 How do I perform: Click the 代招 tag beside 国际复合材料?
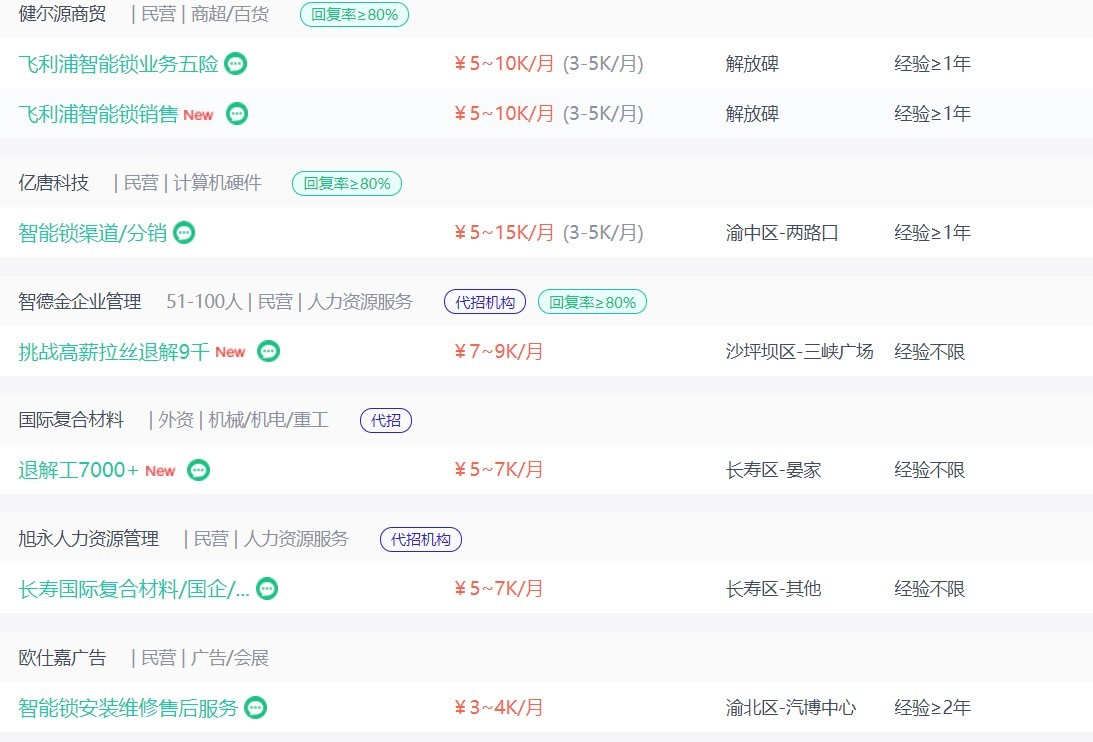[x=386, y=421]
